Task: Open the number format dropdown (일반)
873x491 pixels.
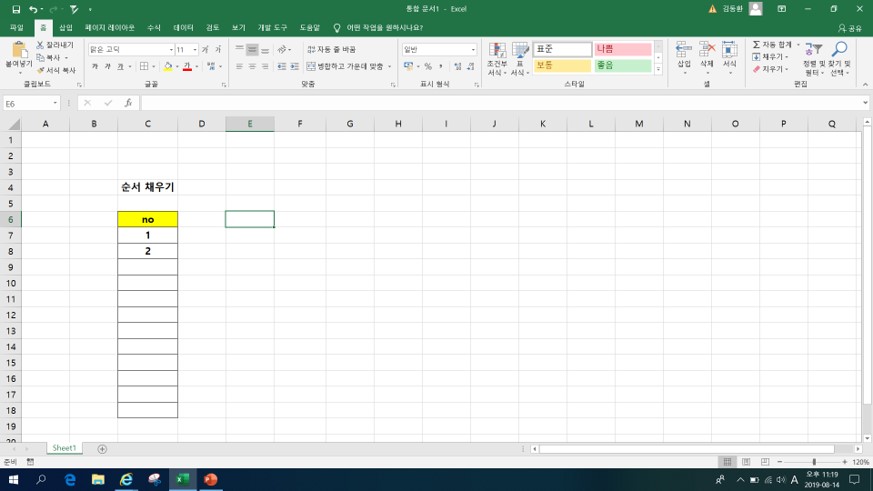Action: [x=473, y=50]
